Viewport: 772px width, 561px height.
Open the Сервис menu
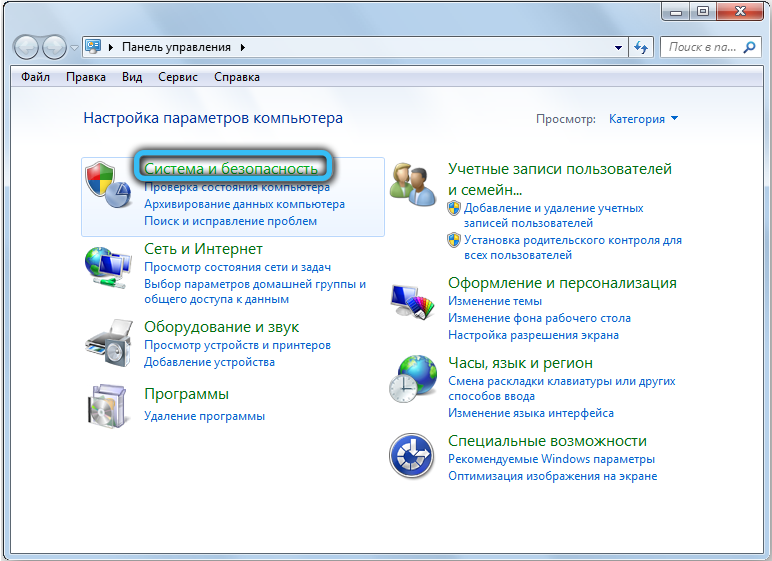pos(178,77)
